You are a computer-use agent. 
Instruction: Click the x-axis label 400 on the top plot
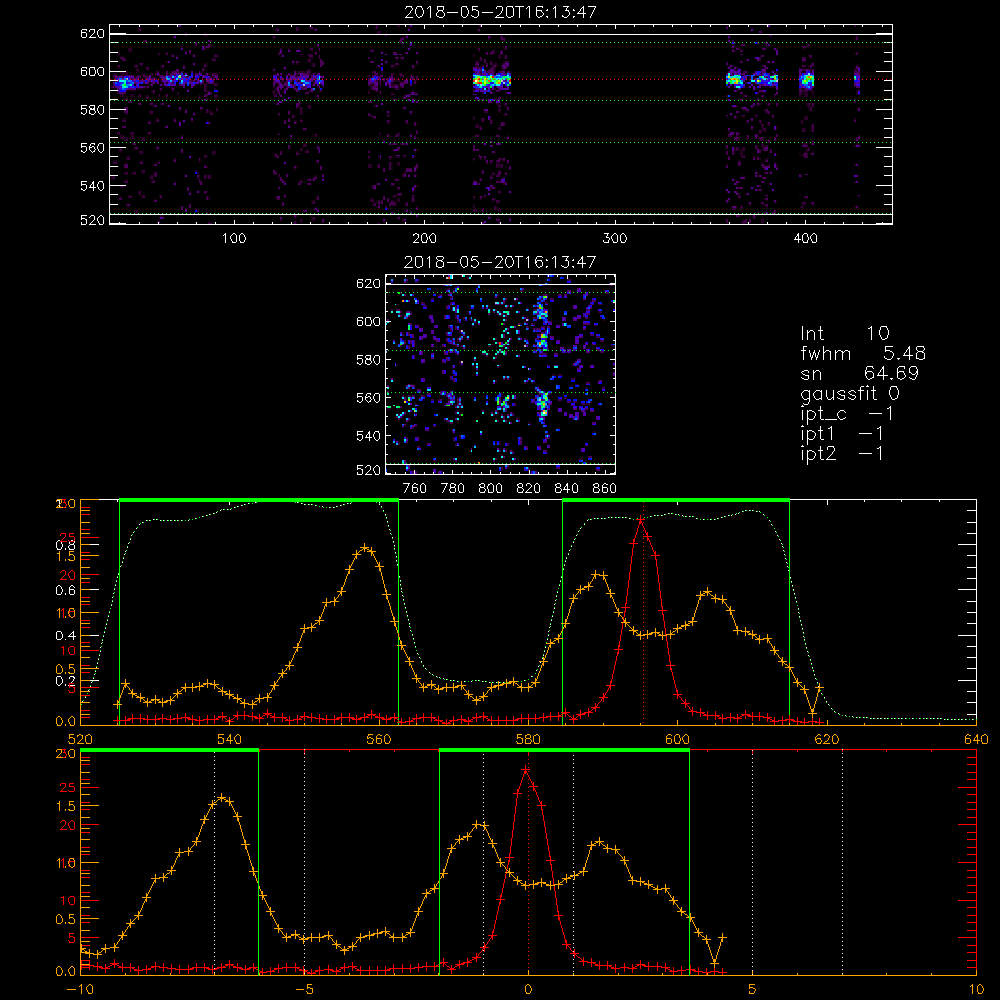coord(805,239)
